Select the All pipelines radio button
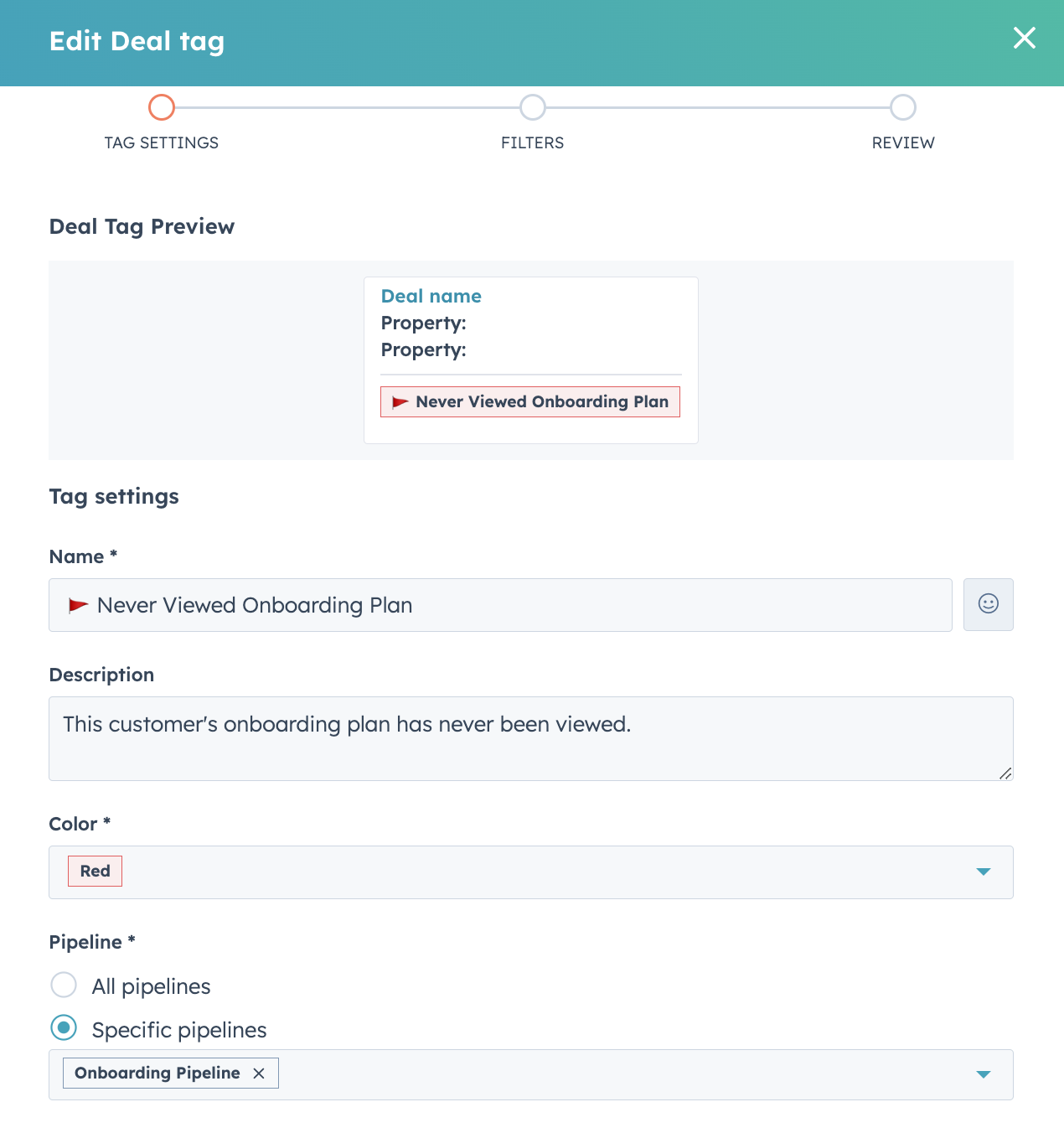1064x1133 pixels. tap(64, 985)
